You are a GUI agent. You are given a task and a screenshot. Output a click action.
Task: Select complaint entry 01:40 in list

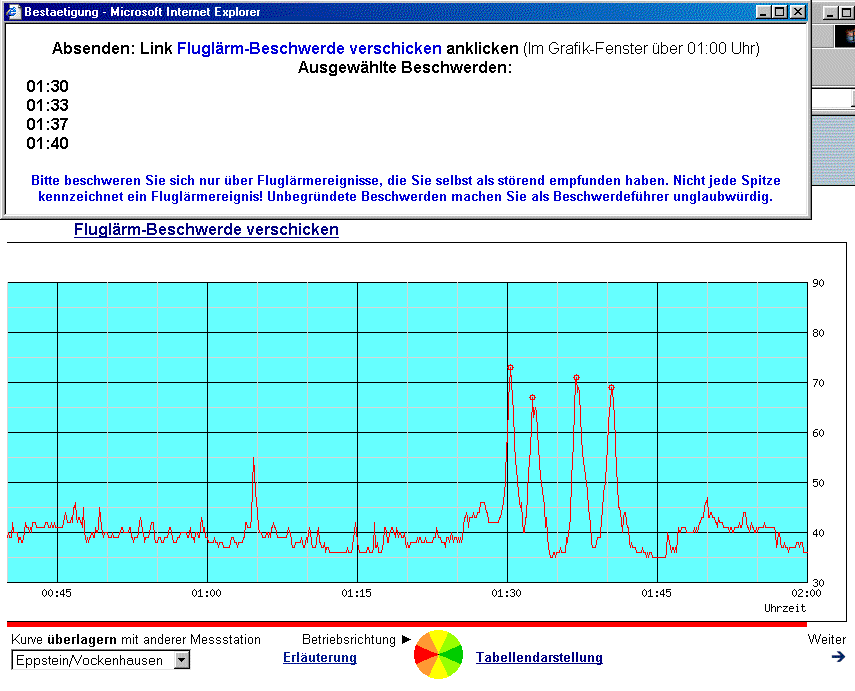click(47, 143)
